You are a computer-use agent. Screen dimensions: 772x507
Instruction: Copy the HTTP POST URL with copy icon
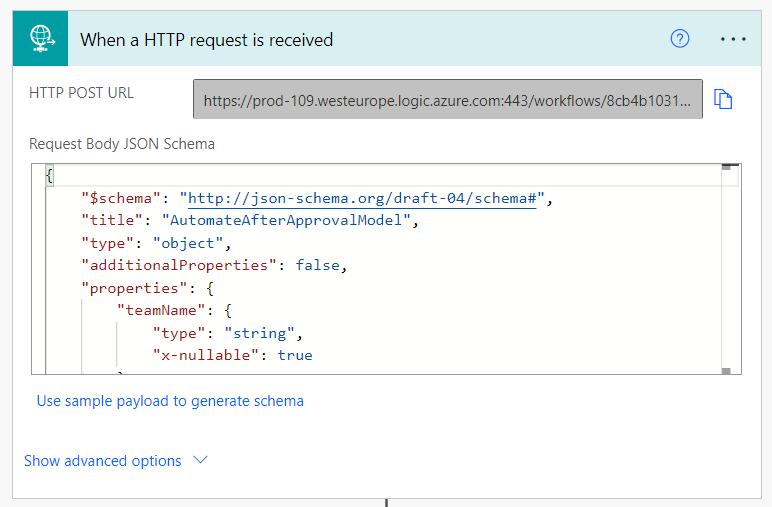[723, 99]
